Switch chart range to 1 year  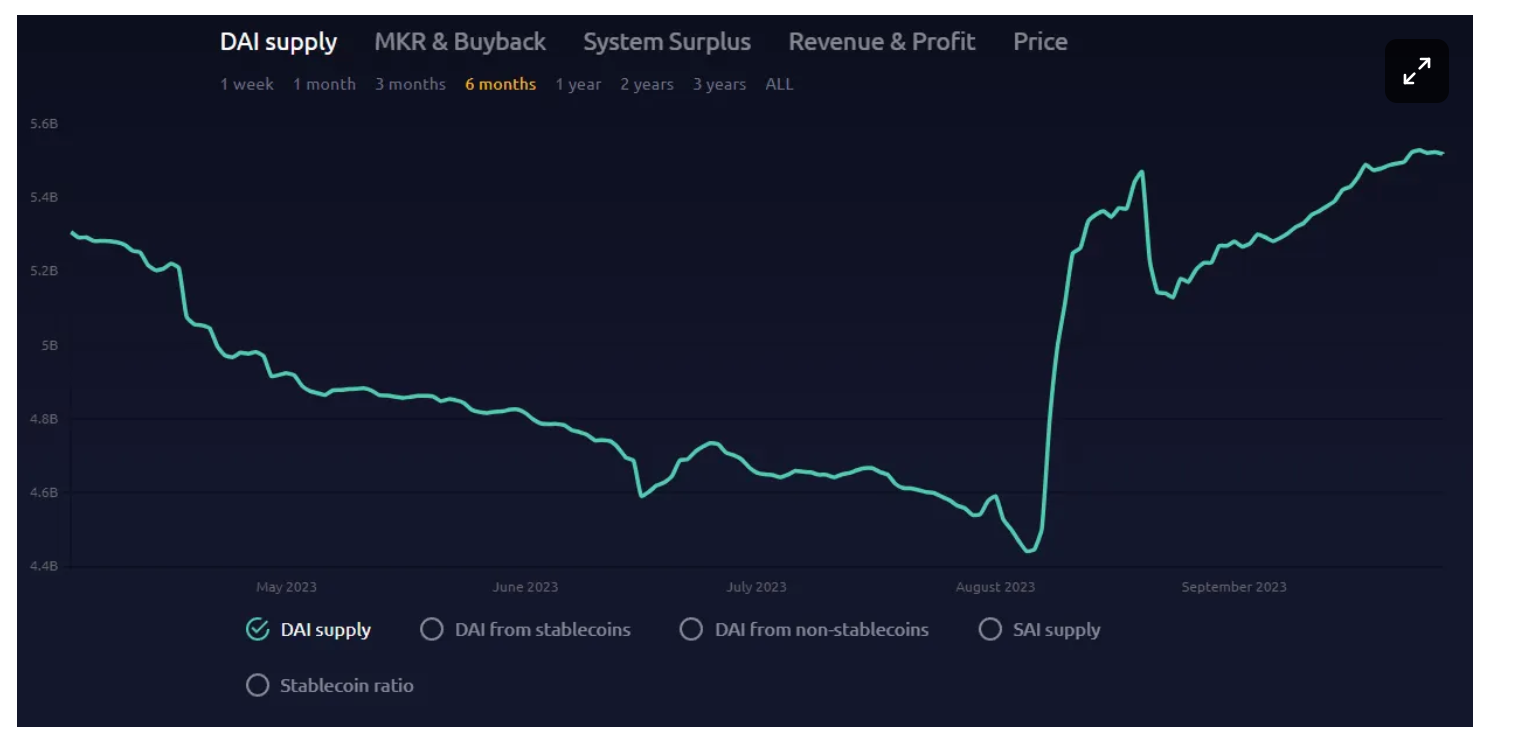(x=578, y=85)
